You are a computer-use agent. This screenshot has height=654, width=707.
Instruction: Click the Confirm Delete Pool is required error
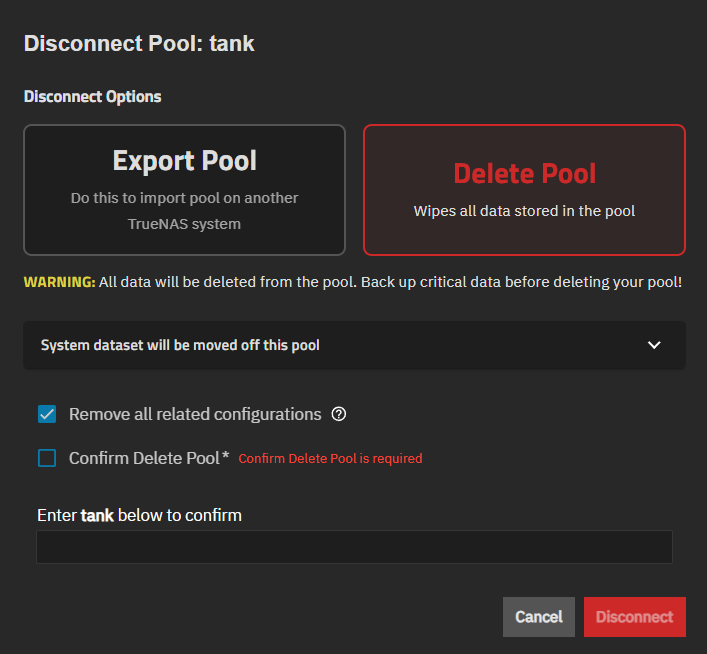(330, 459)
